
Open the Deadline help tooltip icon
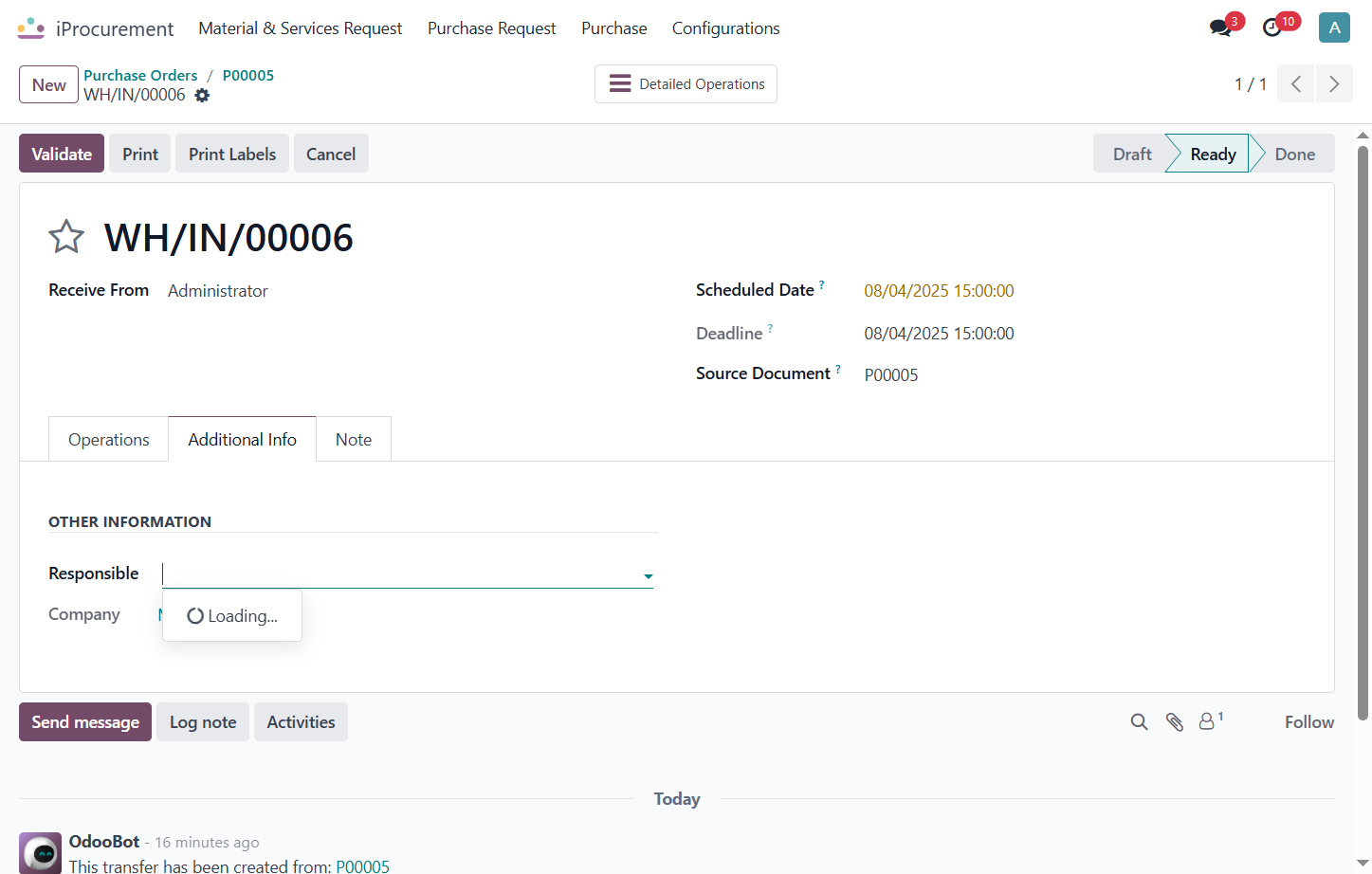tap(770, 328)
